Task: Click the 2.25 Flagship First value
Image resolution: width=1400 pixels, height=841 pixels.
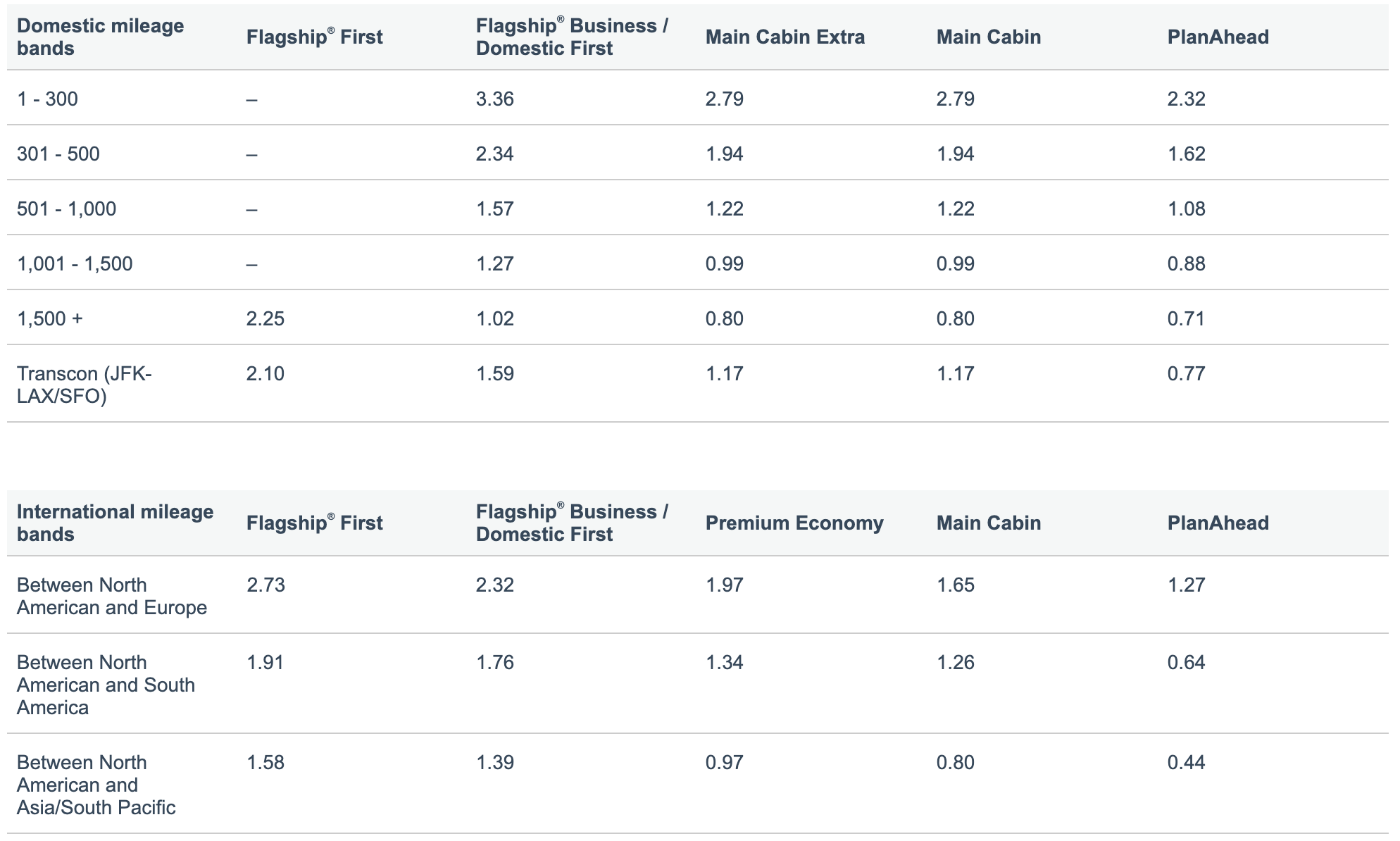Action: tap(265, 318)
